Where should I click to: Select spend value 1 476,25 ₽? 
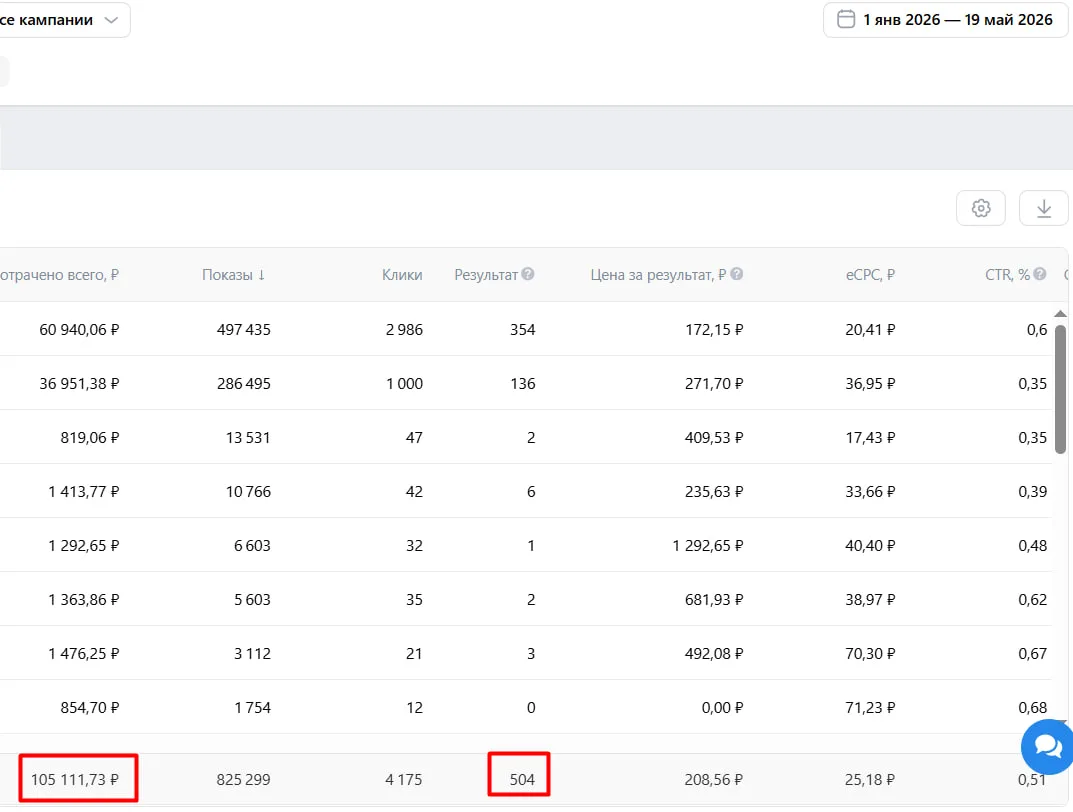pos(83,654)
